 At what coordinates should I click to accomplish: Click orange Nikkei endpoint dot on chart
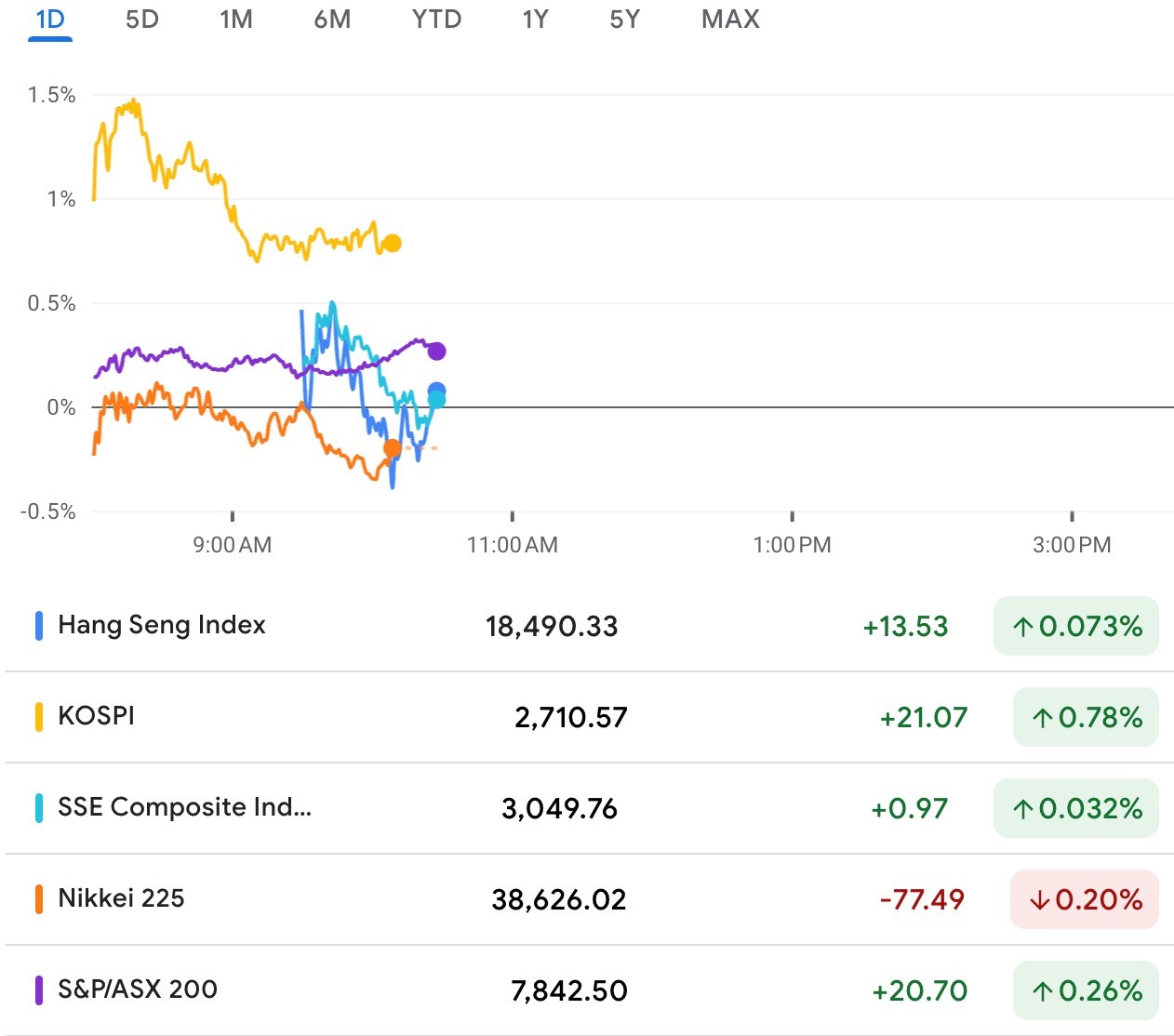tap(393, 448)
